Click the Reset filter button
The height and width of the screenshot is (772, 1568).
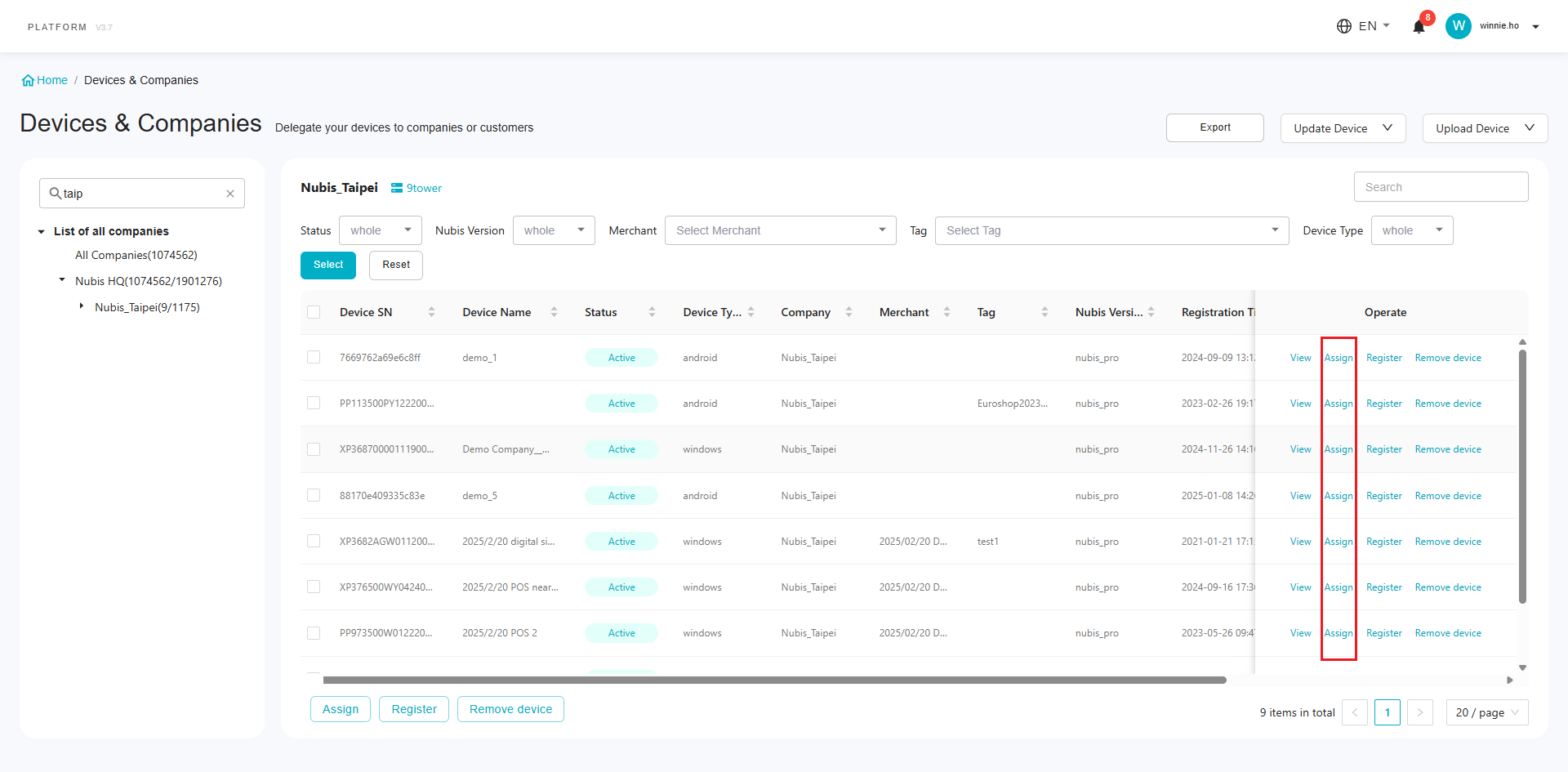pos(396,265)
